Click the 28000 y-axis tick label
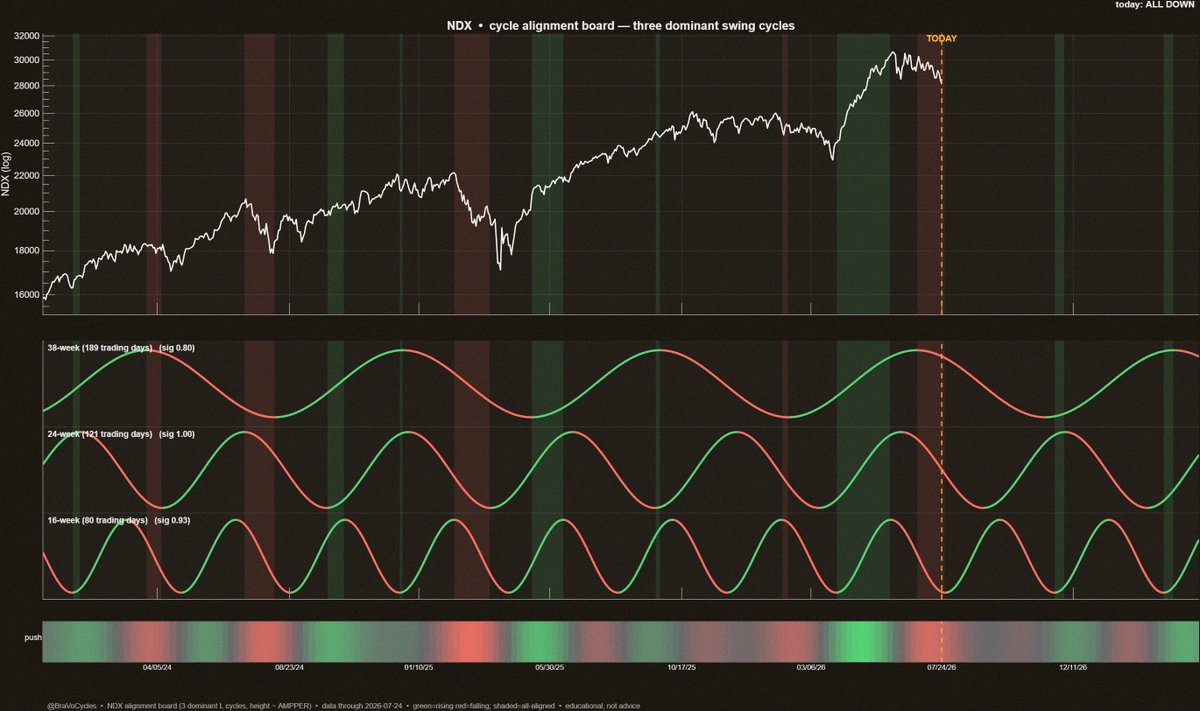The height and width of the screenshot is (711, 1200). point(26,86)
